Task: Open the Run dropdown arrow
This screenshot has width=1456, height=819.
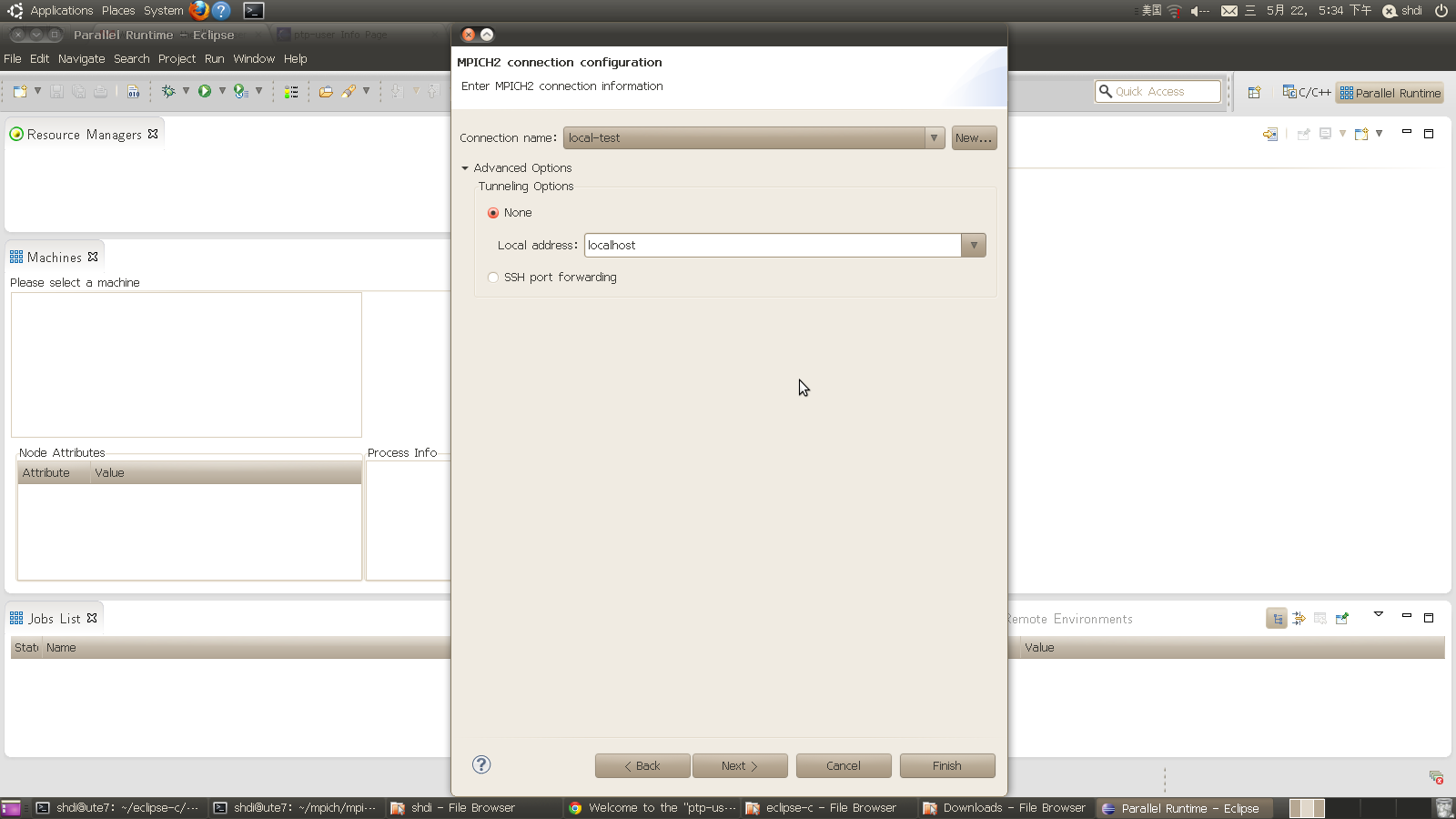Action: tap(222, 91)
